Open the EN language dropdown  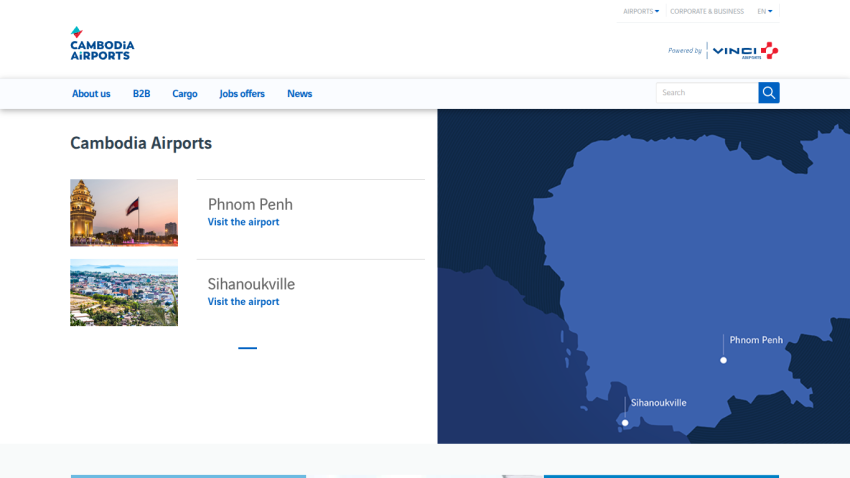(x=764, y=11)
